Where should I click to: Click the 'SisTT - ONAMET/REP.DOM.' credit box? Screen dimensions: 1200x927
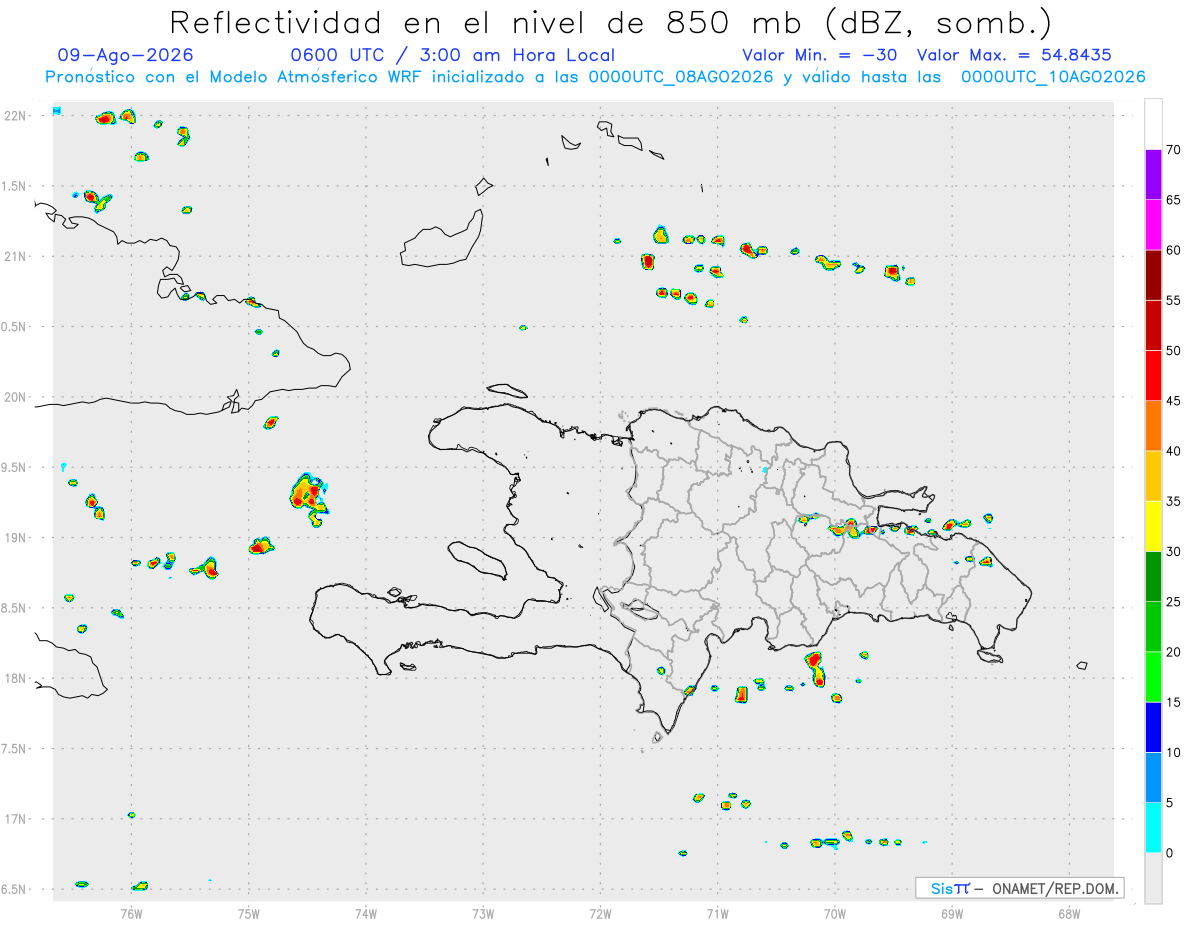[x=1019, y=888]
